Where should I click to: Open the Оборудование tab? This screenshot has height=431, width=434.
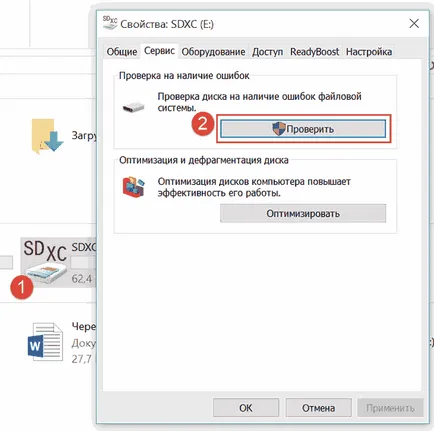(213, 52)
